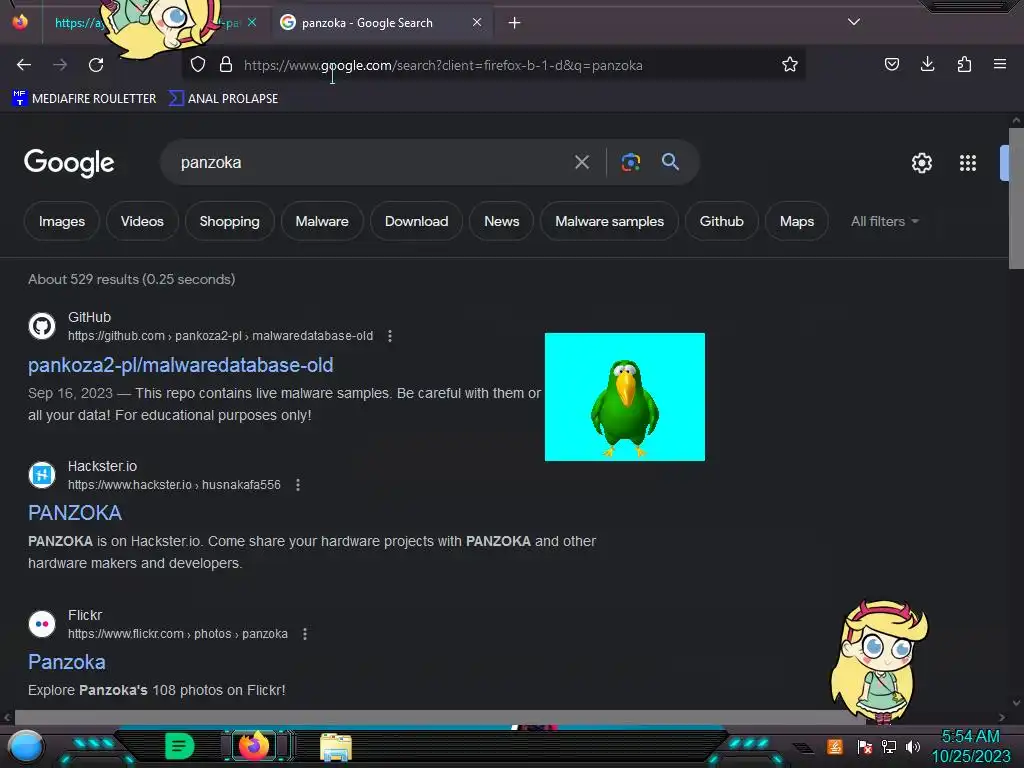Search by image with Google Lens
1024x768 pixels.
tap(630, 162)
